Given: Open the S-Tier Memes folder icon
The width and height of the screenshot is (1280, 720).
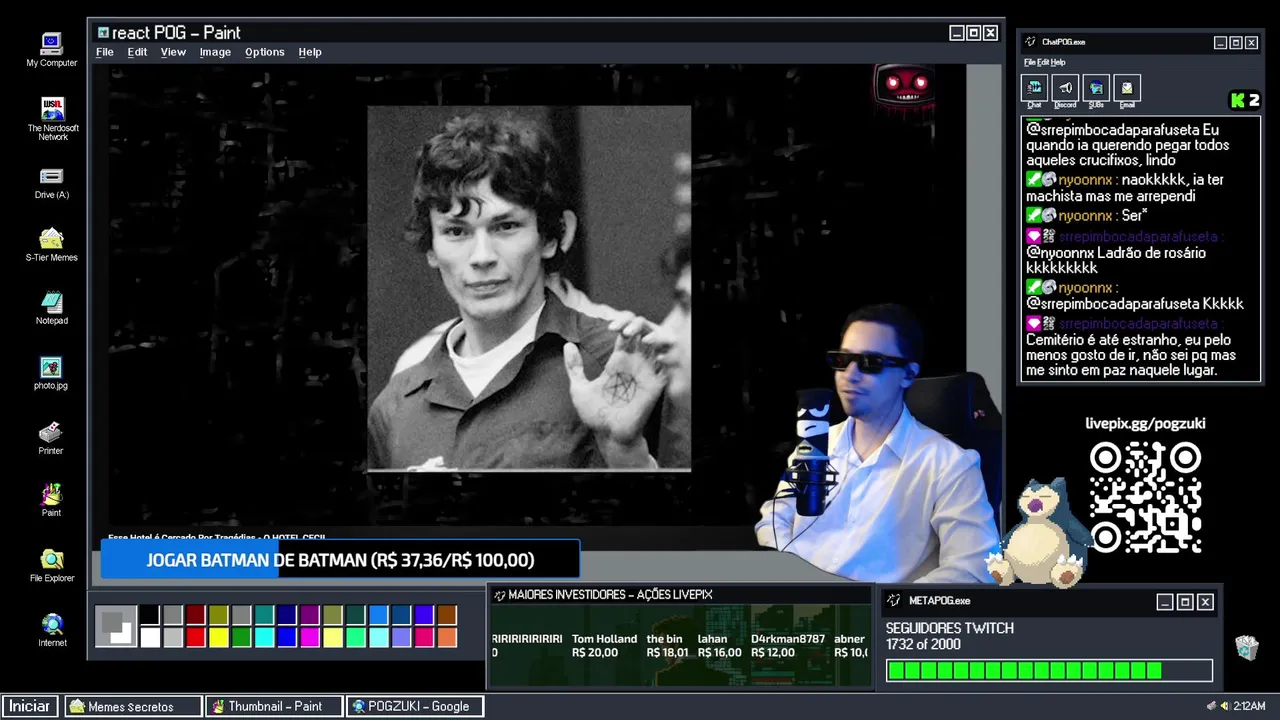Looking at the screenshot, I should pos(51,245).
